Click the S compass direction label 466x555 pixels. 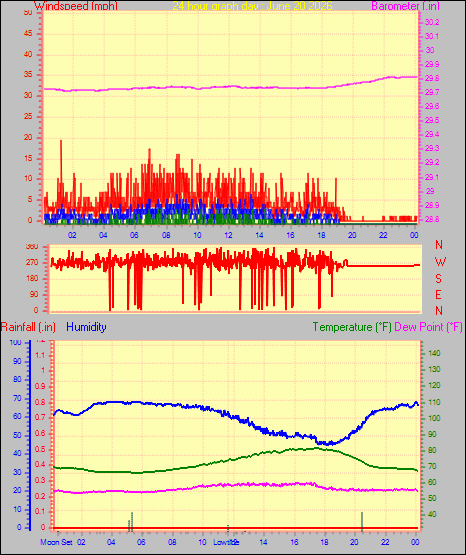click(x=438, y=279)
